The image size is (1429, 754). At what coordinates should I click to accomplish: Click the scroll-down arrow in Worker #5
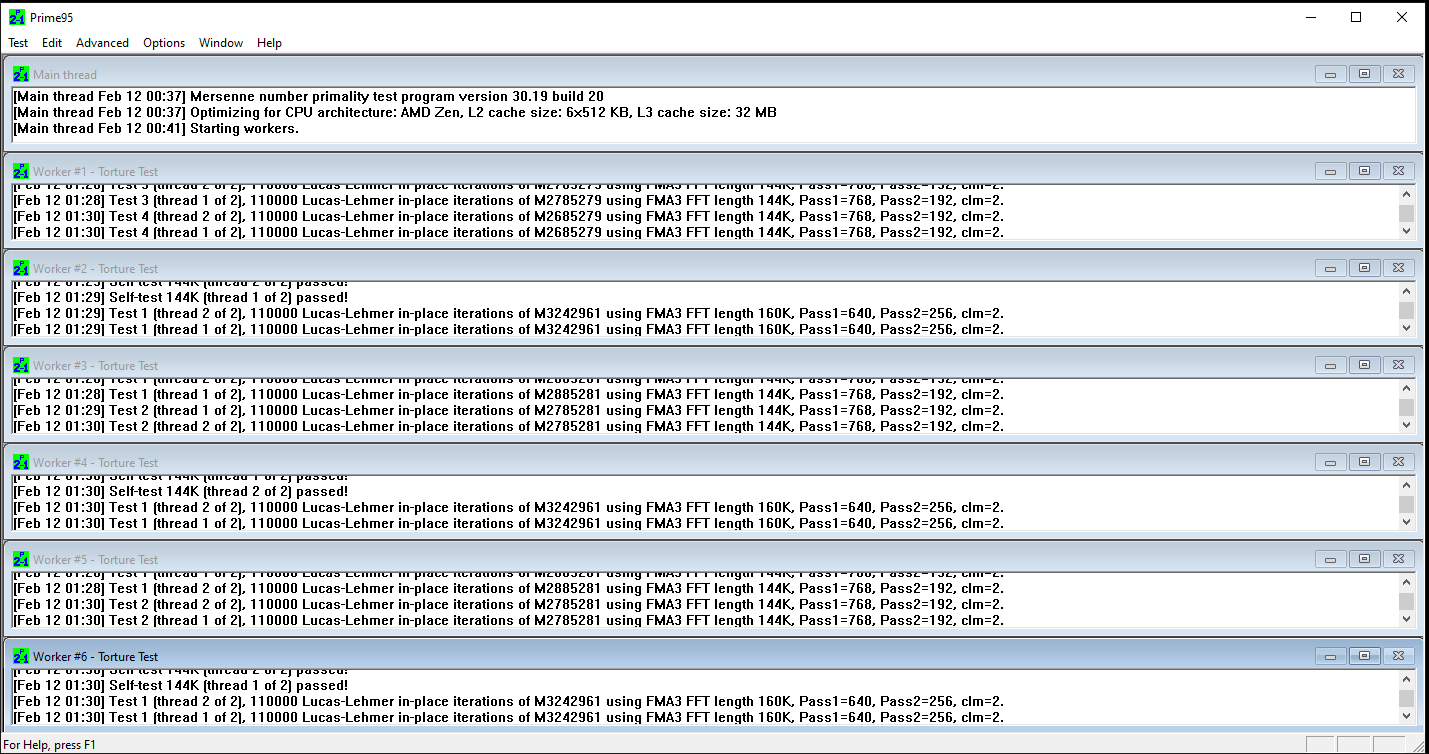pyautogui.click(x=1406, y=619)
